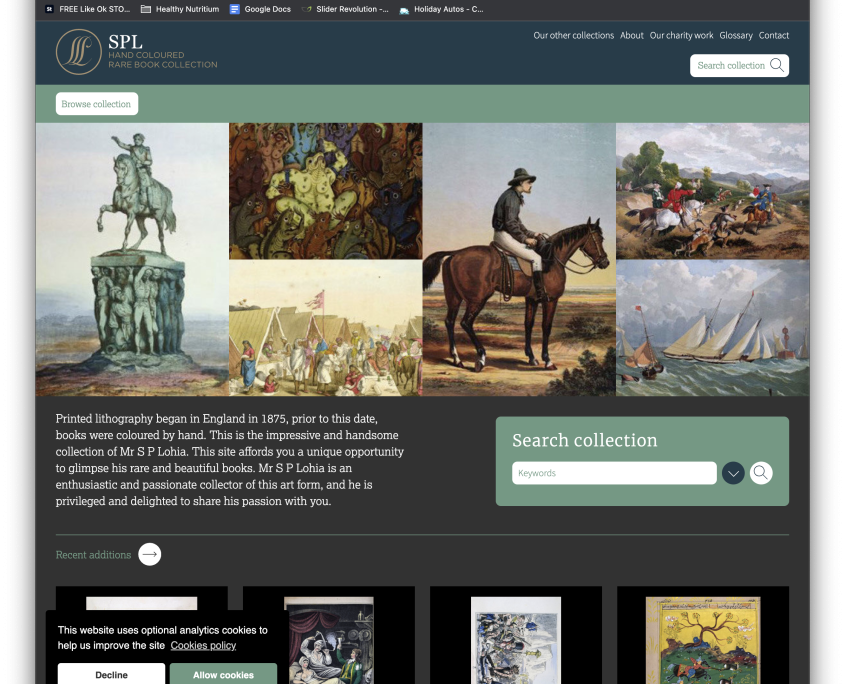Click the Slider Revolution bookmark icon
845x684 pixels.
(x=306, y=9)
